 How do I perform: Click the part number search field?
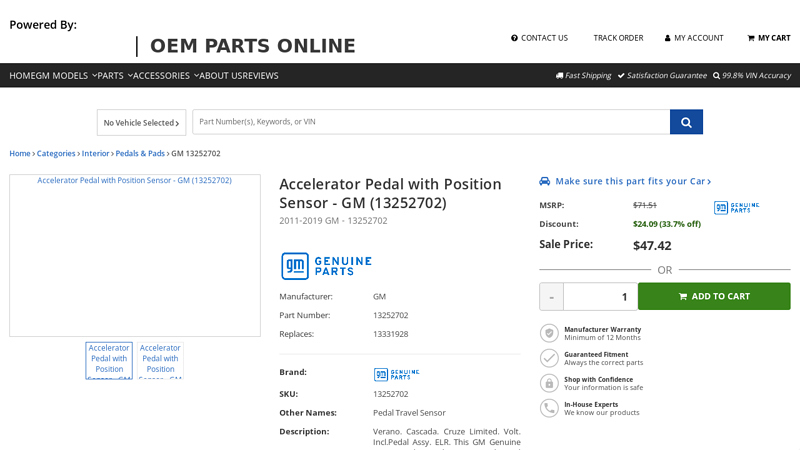pyautogui.click(x=431, y=122)
